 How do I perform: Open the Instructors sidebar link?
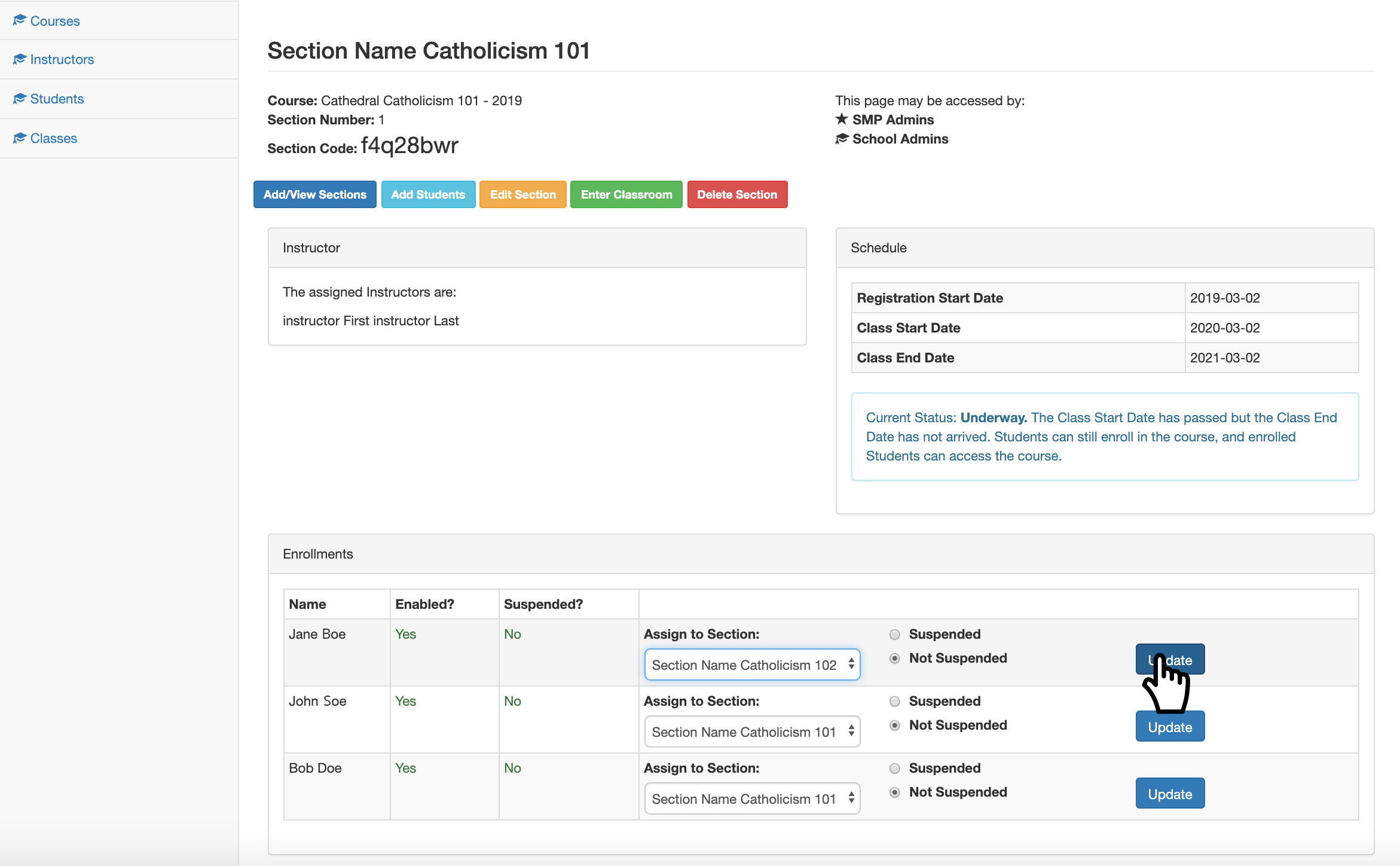[x=62, y=59]
